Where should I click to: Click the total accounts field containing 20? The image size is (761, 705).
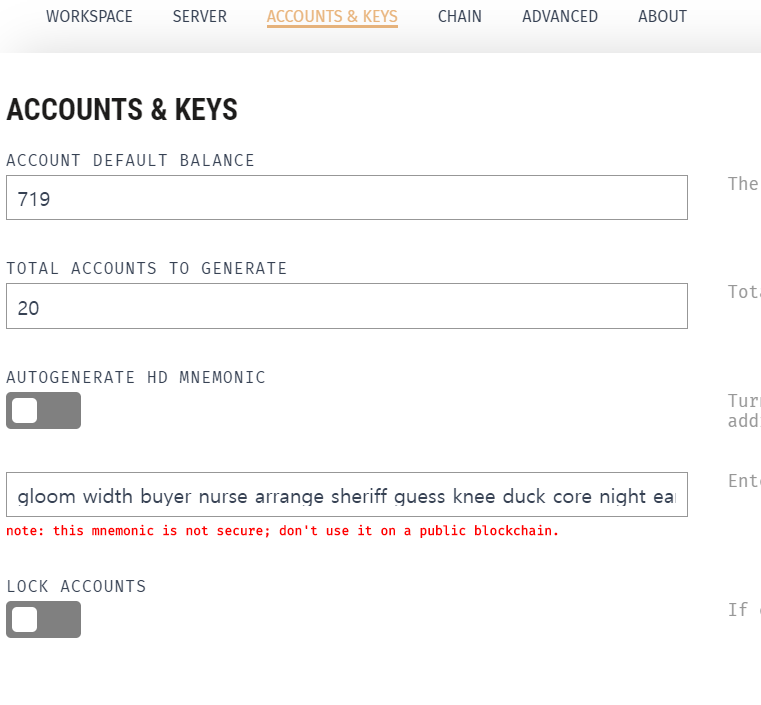coord(347,306)
